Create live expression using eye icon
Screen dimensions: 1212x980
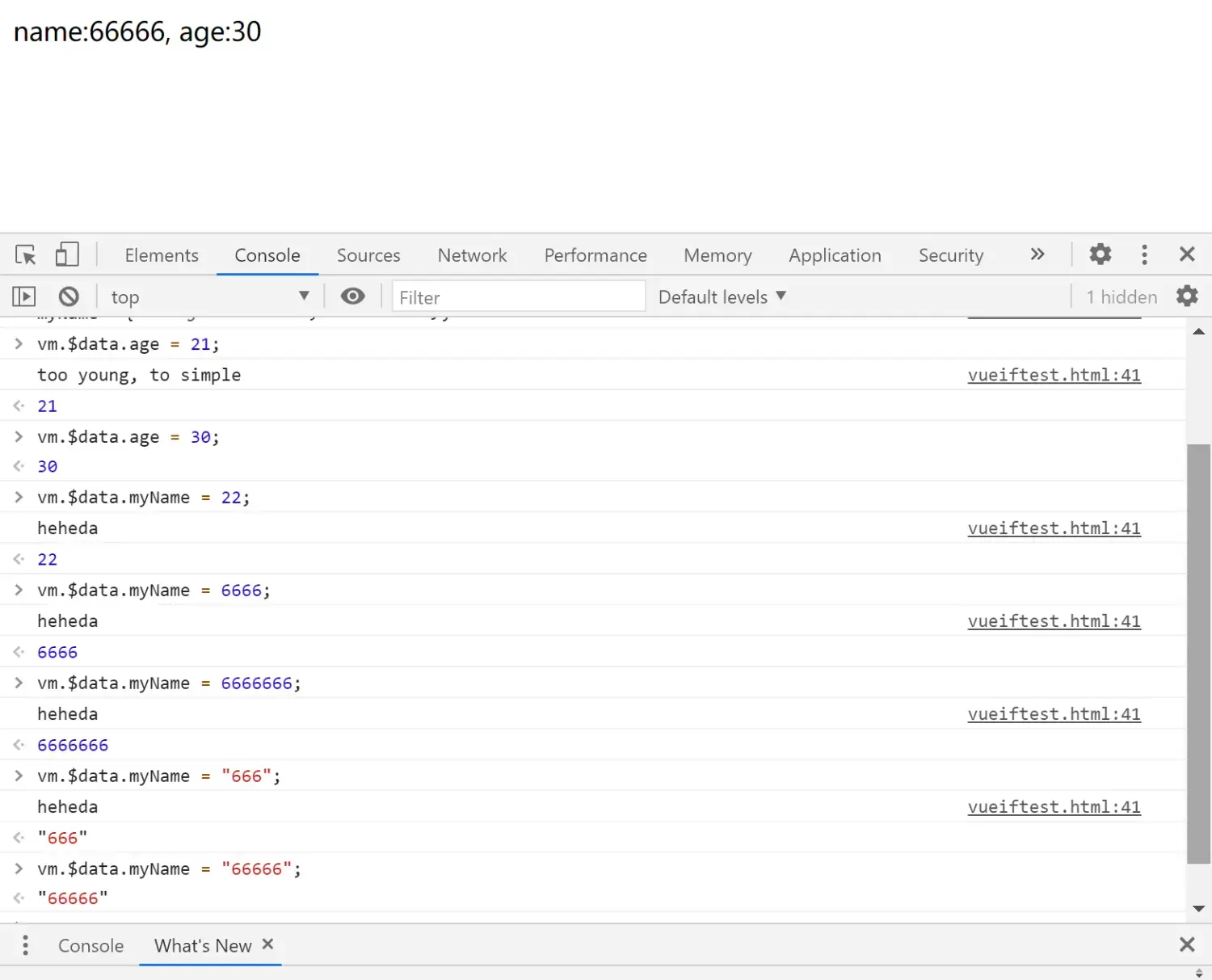tap(353, 297)
